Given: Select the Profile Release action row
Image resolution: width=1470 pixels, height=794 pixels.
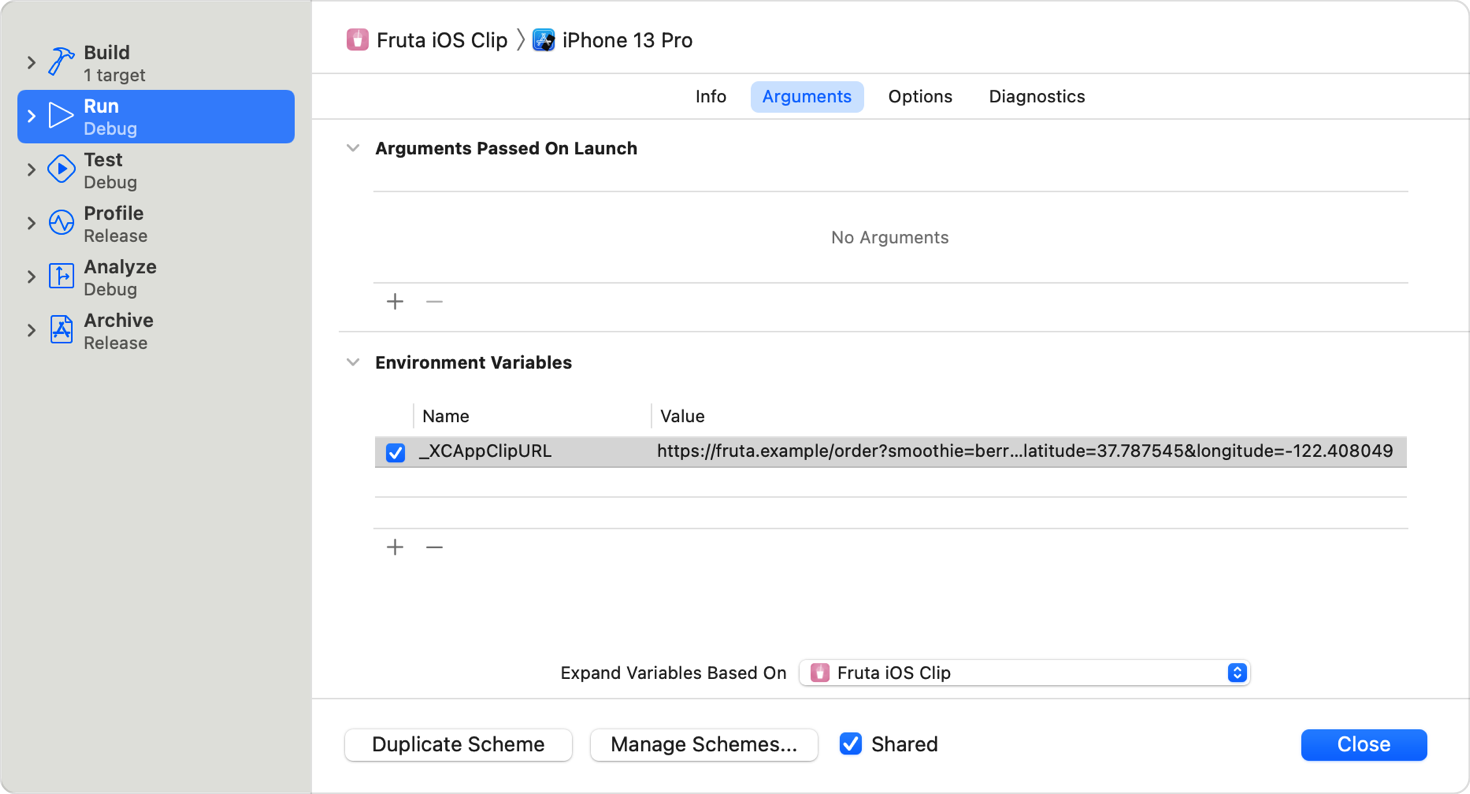Looking at the screenshot, I should coord(156,223).
